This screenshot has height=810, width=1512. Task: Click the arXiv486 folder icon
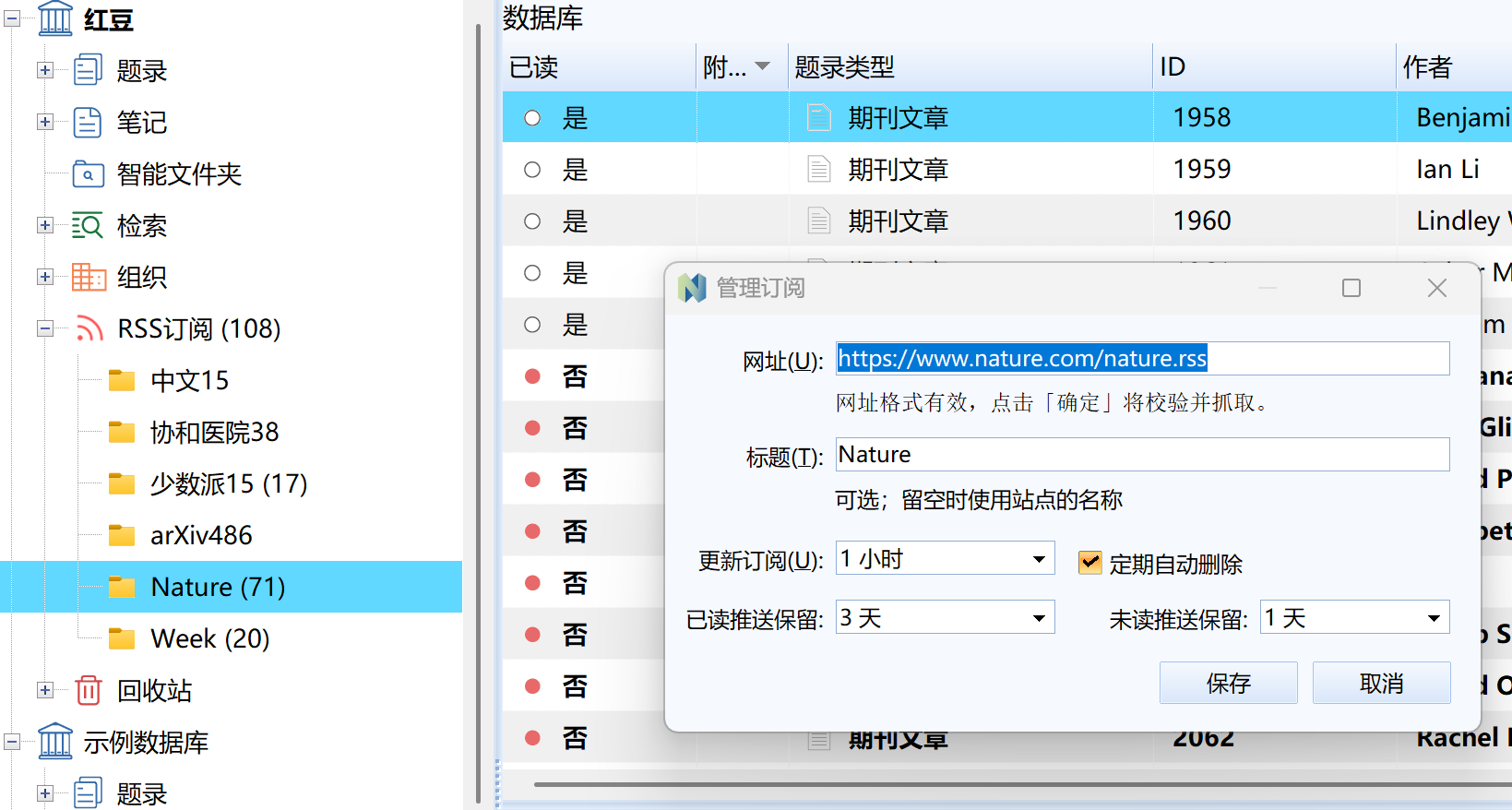point(122,535)
